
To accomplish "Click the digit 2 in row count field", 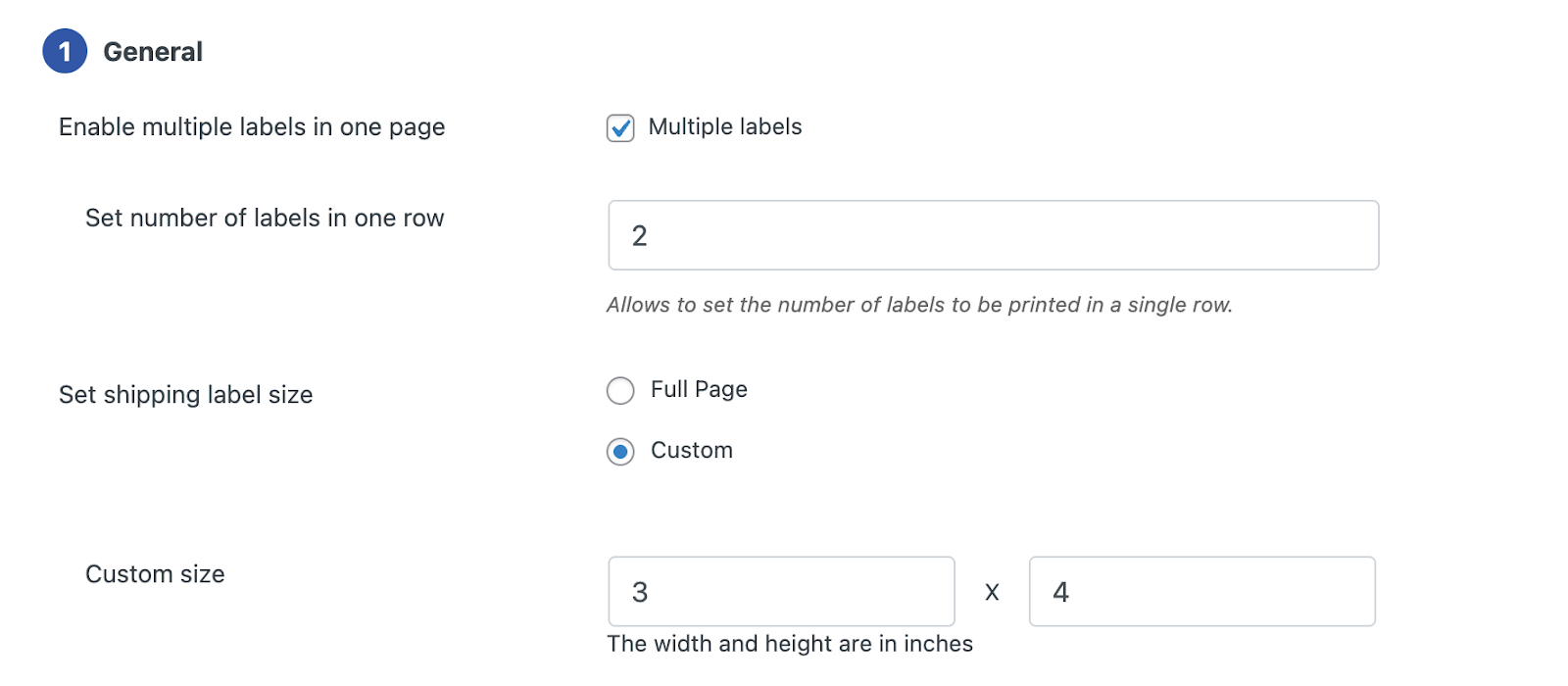I will tap(640, 236).
